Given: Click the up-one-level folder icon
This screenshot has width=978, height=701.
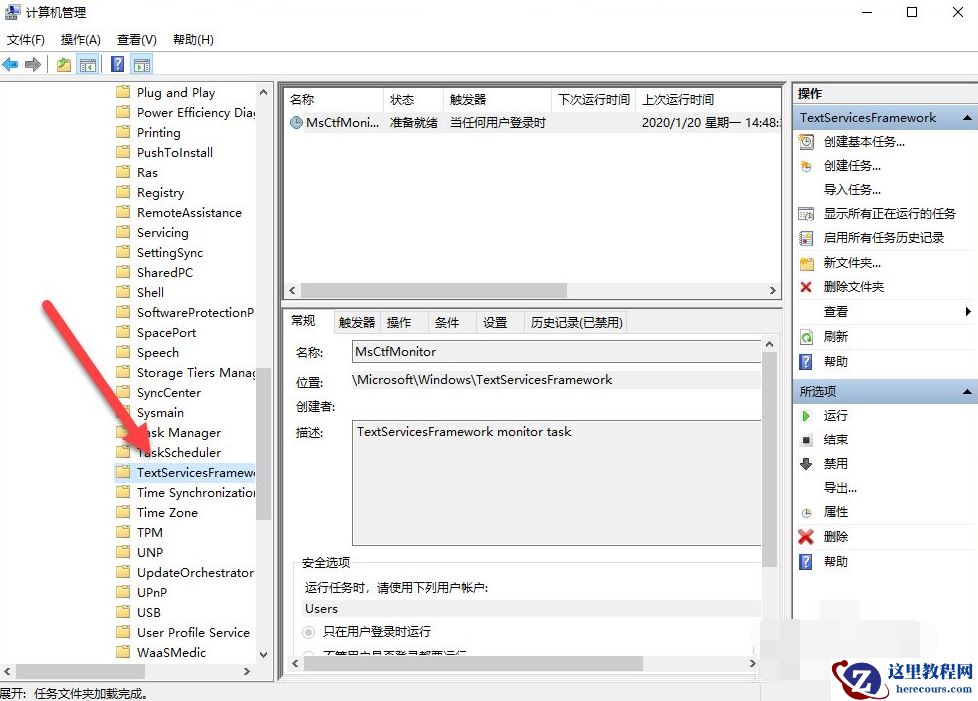Looking at the screenshot, I should [62, 63].
